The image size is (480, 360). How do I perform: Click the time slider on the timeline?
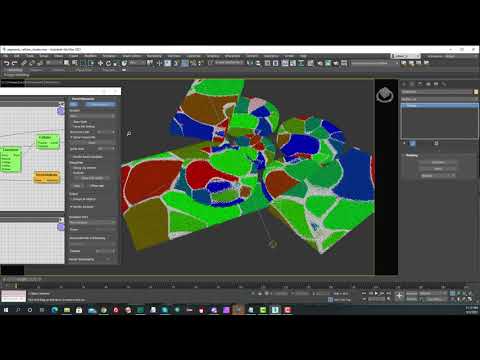10,285
